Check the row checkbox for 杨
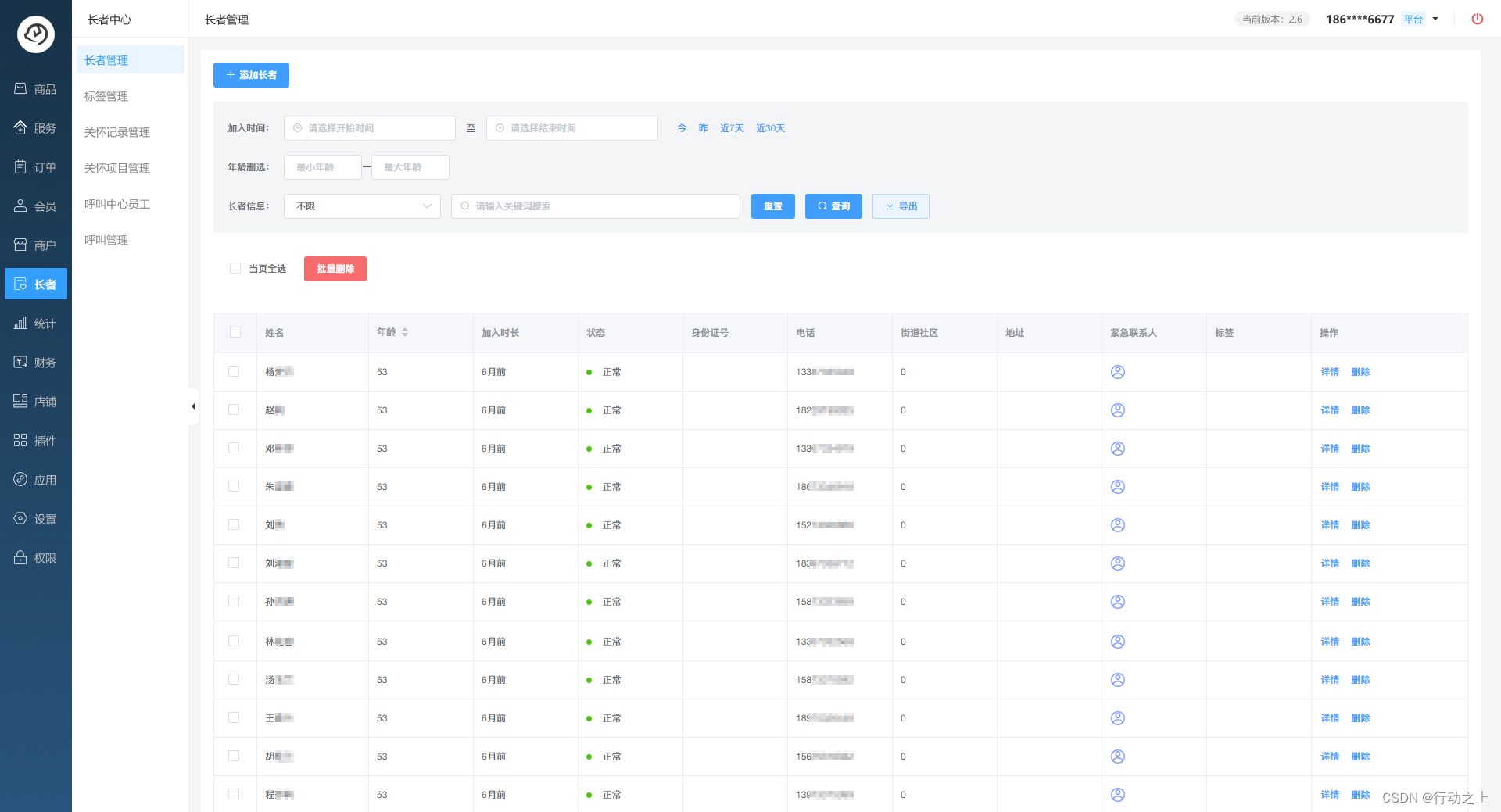The image size is (1501, 812). point(234,371)
